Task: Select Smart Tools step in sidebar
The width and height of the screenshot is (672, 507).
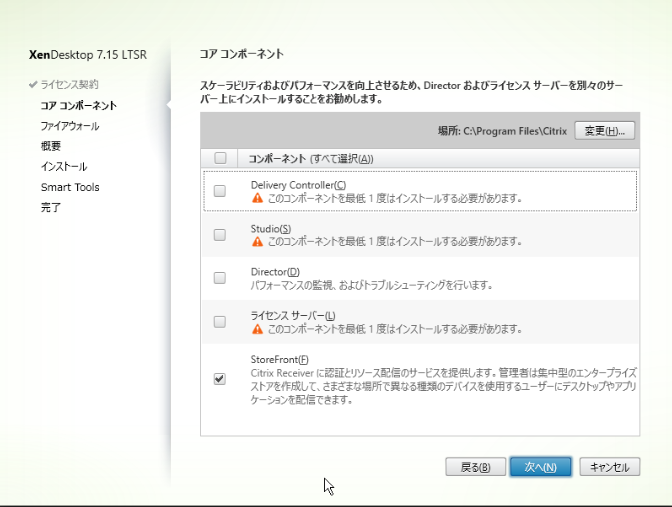Action: 70,187
